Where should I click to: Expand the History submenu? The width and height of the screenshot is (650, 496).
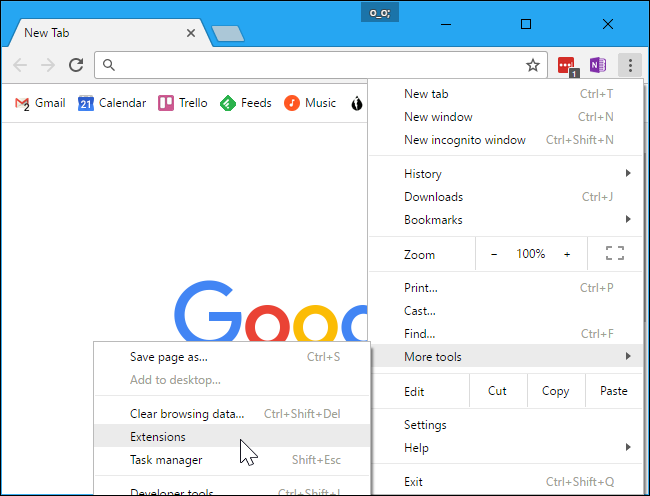click(506, 174)
